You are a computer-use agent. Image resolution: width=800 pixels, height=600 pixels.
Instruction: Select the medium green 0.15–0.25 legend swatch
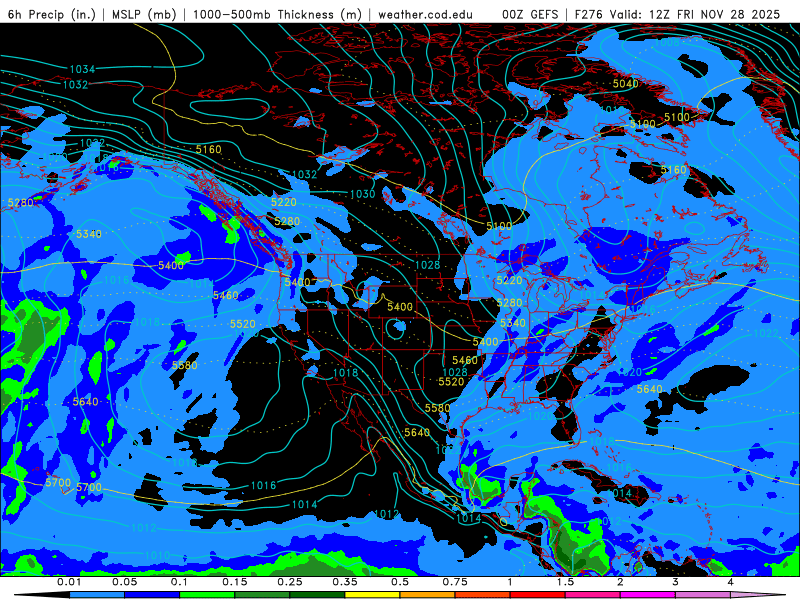pyautogui.click(x=262, y=595)
